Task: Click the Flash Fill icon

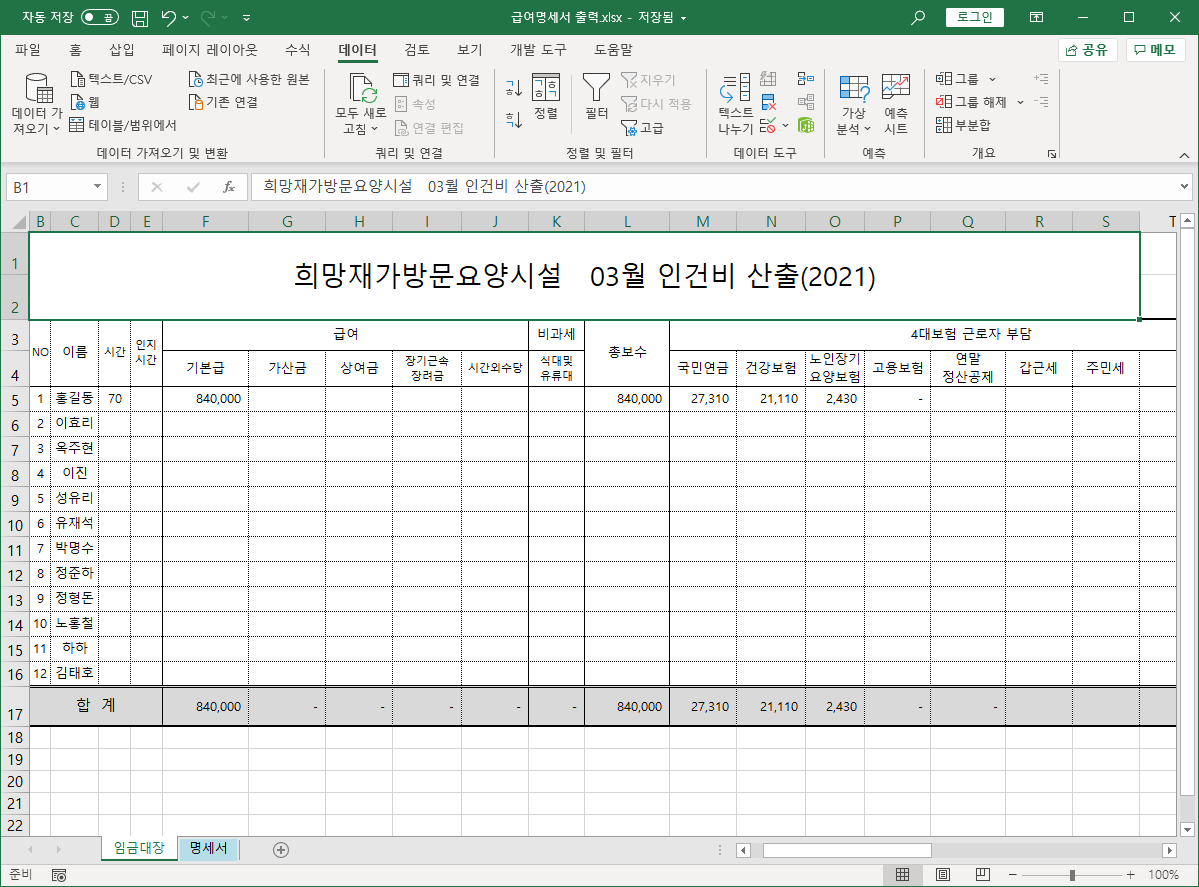Action: pos(768,79)
